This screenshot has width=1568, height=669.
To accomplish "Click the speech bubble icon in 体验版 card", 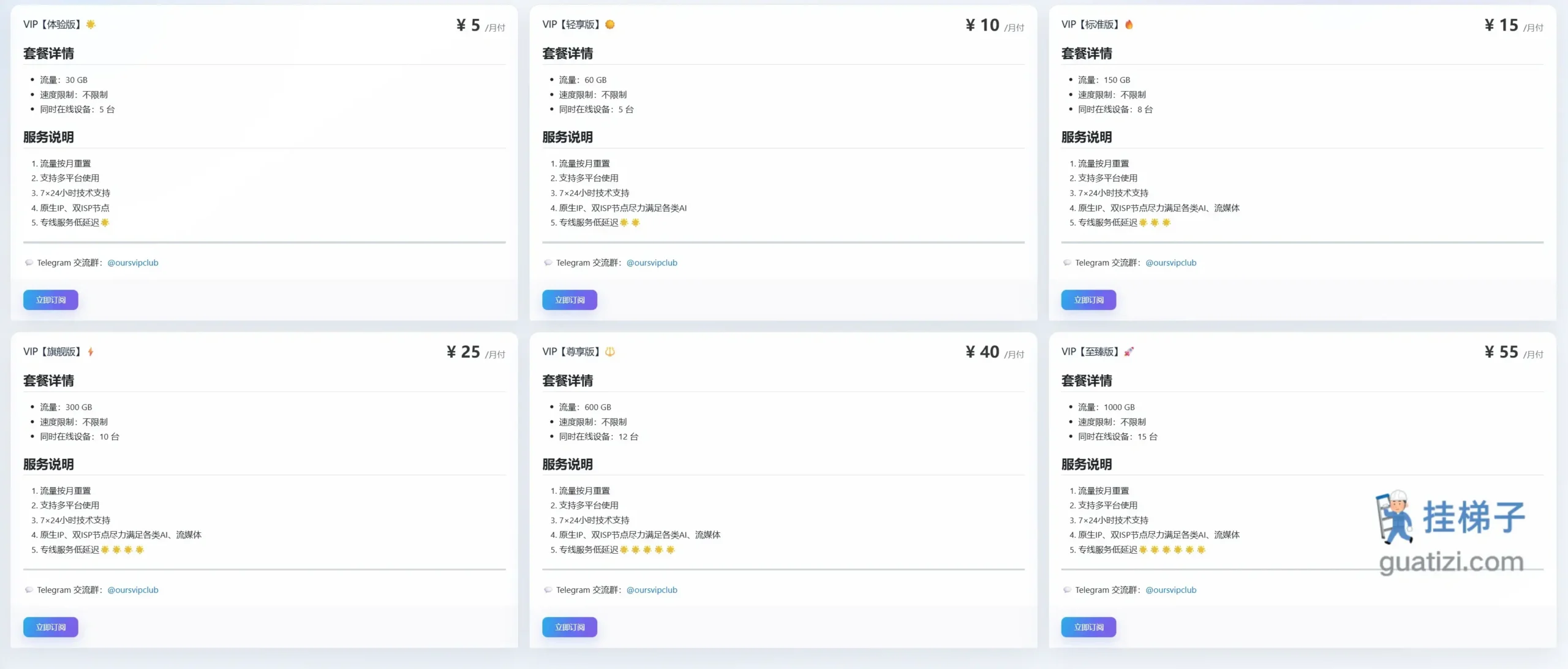I will (x=29, y=263).
